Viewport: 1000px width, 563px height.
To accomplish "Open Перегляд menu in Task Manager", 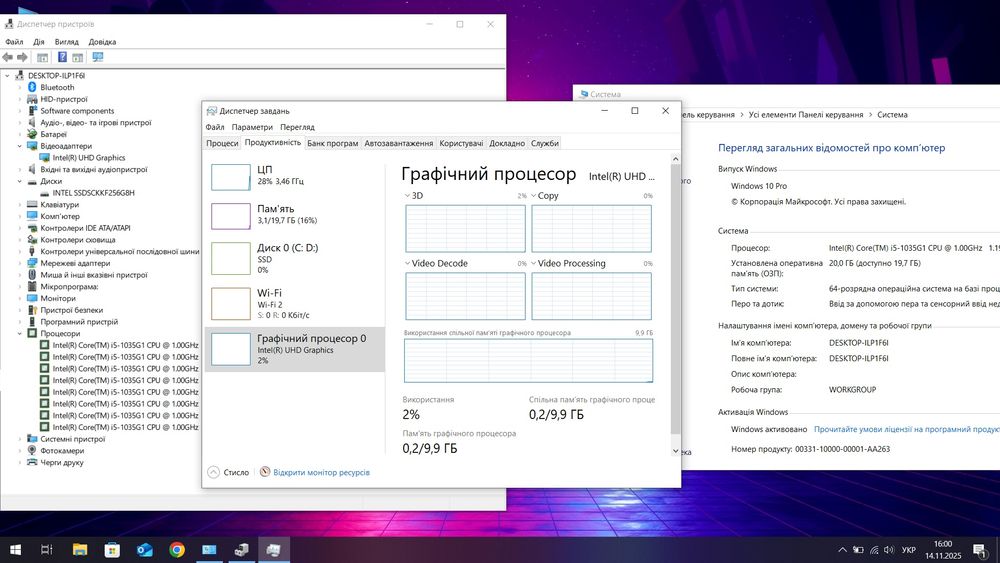I will [297, 127].
